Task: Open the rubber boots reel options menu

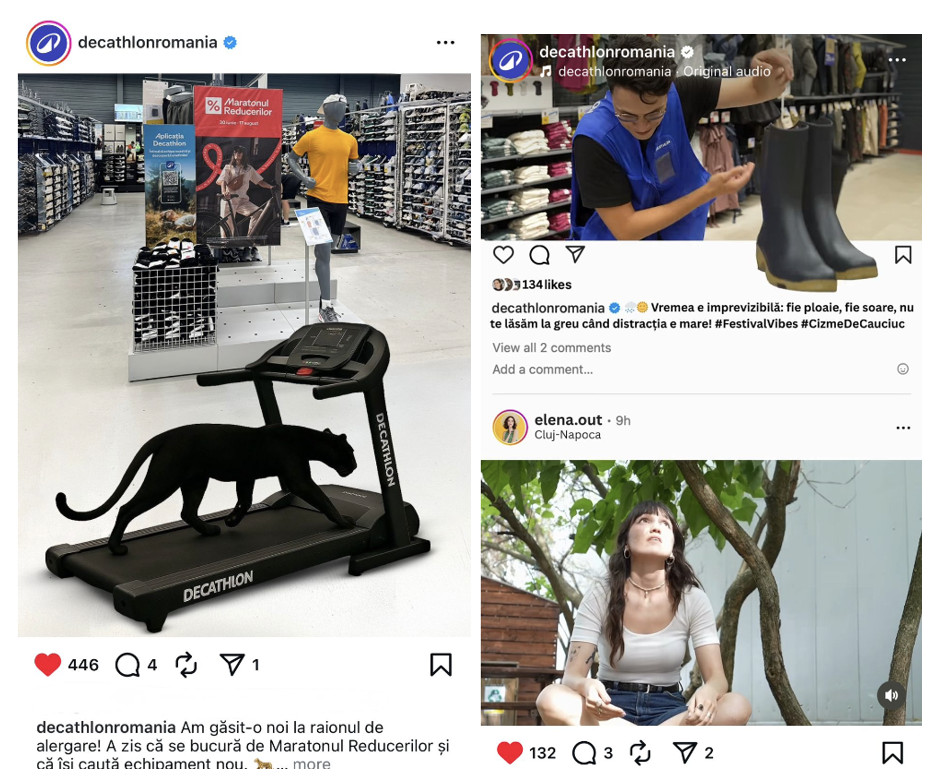Action: click(x=897, y=60)
